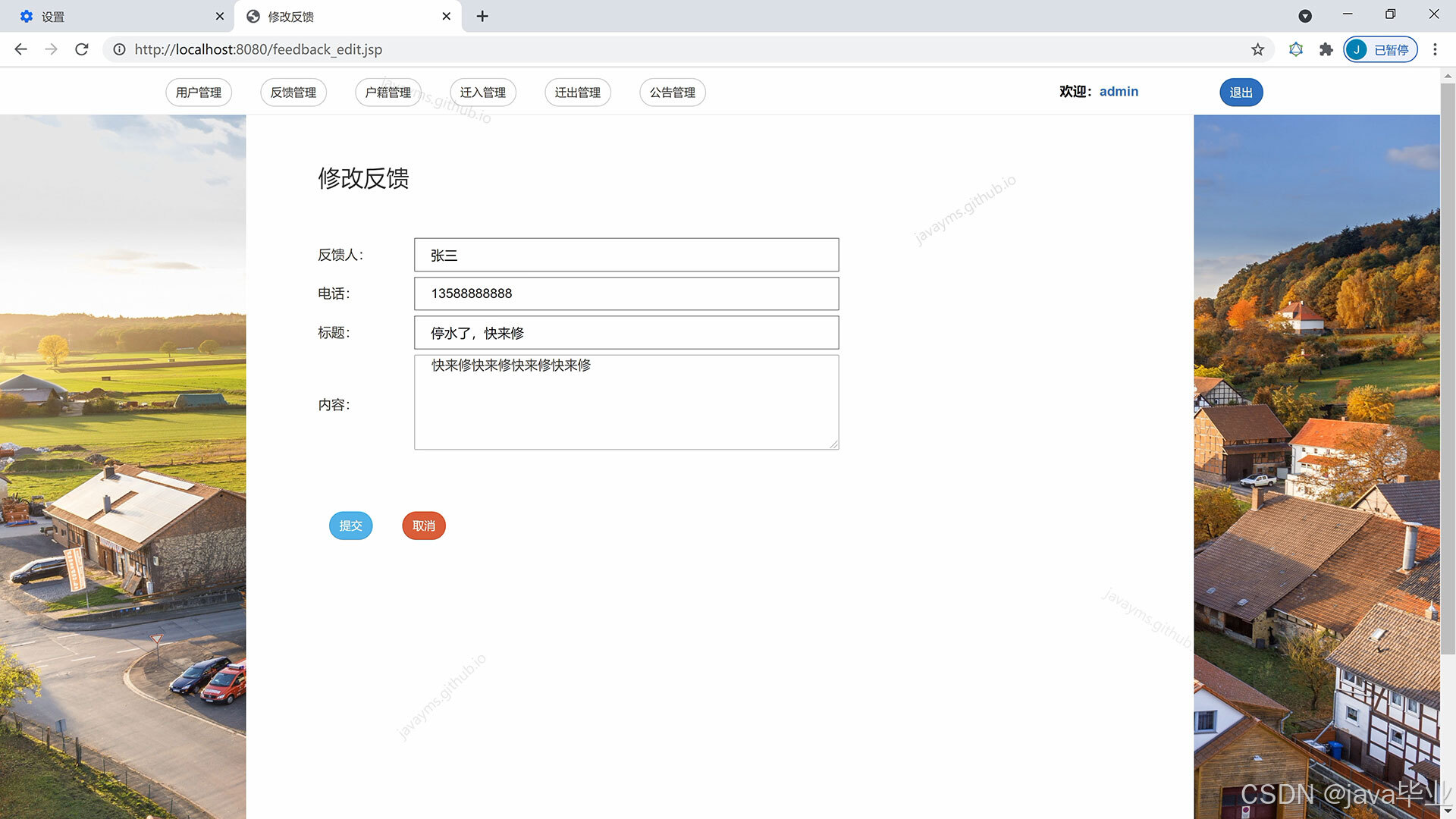Click the 内容 textarea resize grip
Viewport: 1456px width, 819px height.
click(833, 444)
